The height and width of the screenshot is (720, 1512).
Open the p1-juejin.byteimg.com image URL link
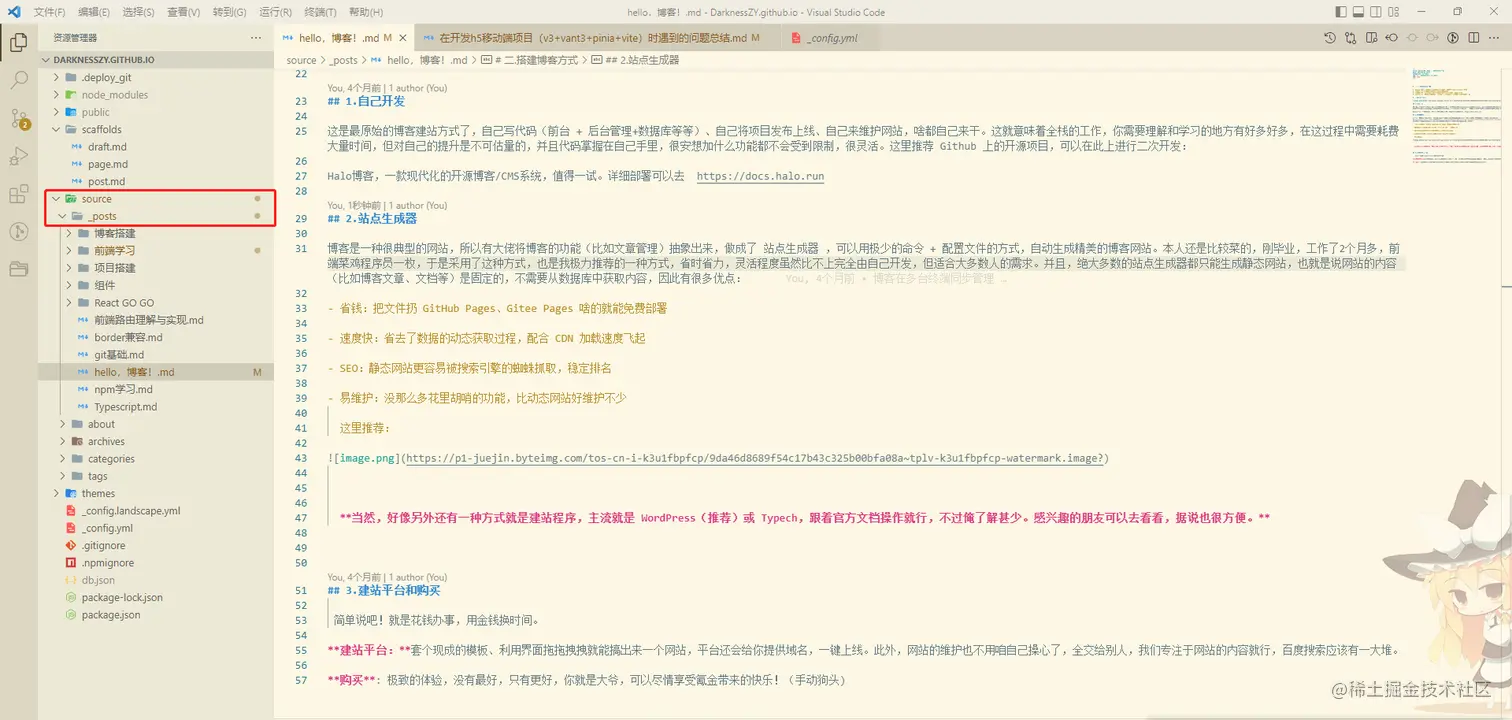754,458
